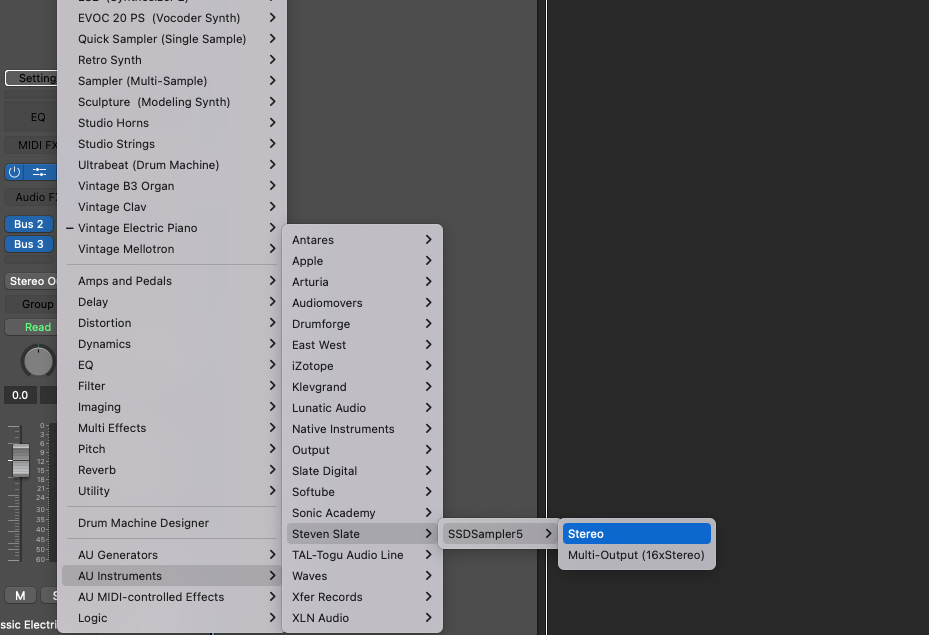Open the Stereo Out output slot
This screenshot has height=635, width=929.
pyautogui.click(x=31, y=281)
